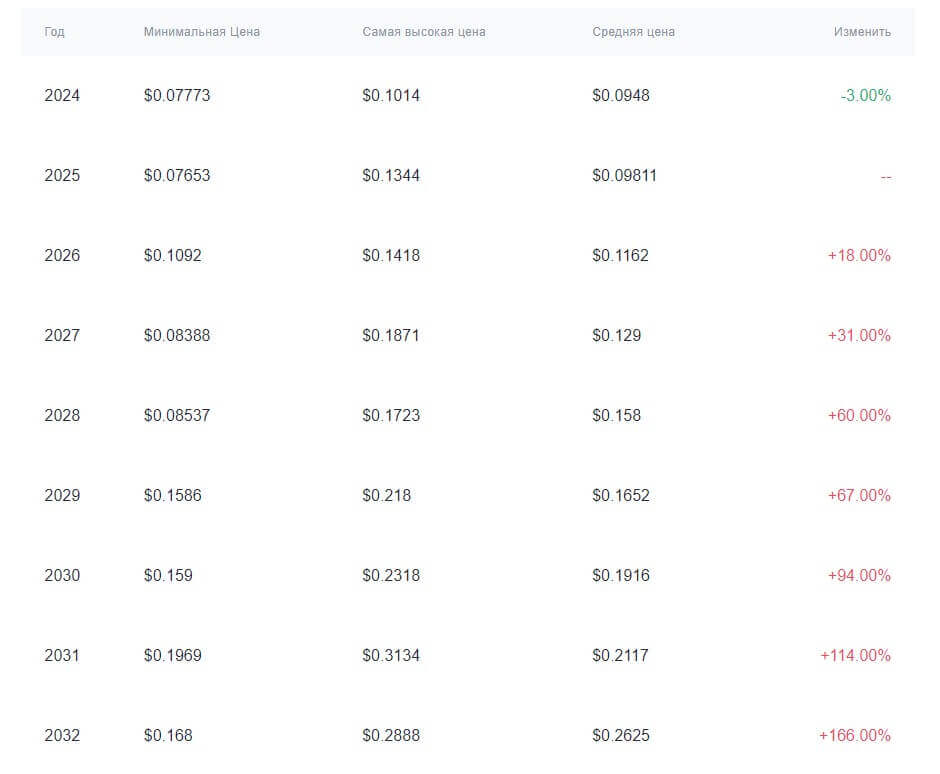Click the +166.00% change value

coord(855,736)
